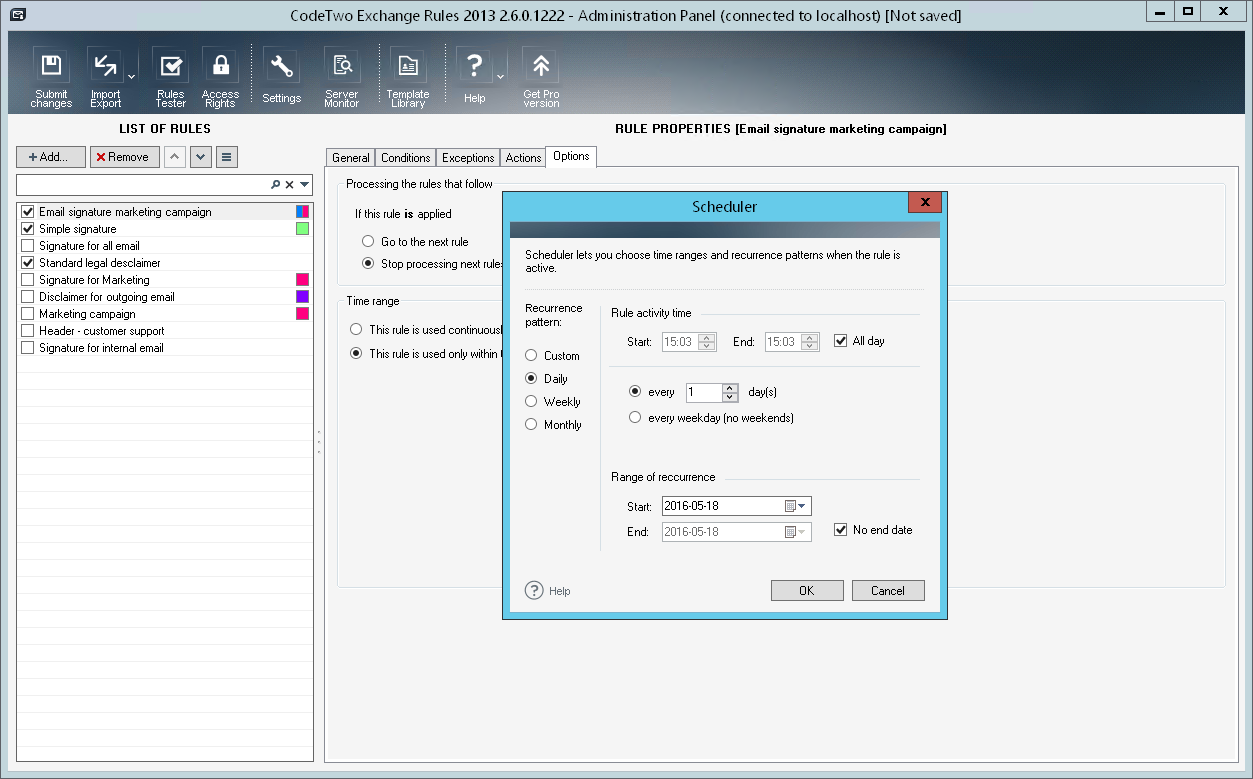Expand the Help toolbar dropdown arrow
1253x779 pixels.
pos(500,75)
